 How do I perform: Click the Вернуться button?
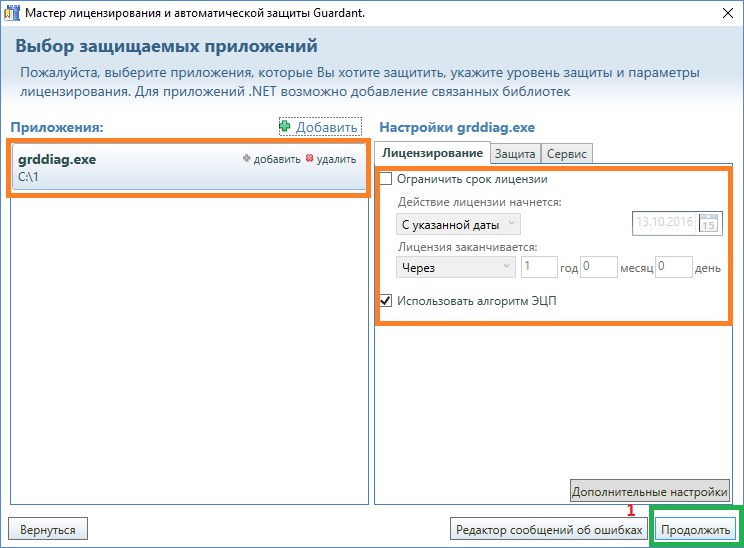pos(48,529)
